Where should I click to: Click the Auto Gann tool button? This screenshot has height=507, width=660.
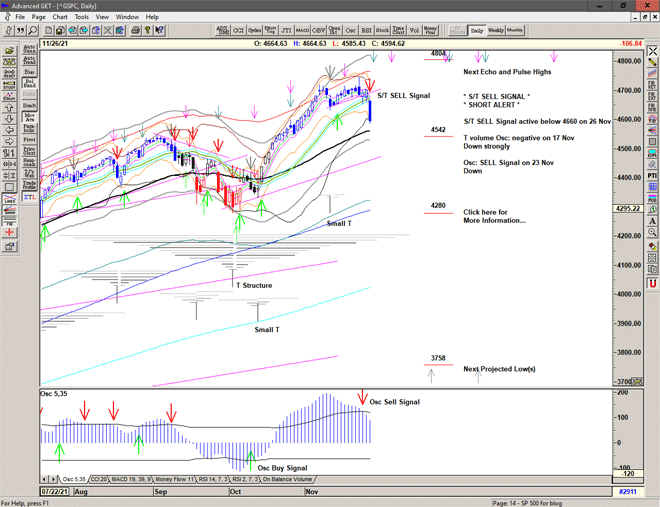pos(31,49)
